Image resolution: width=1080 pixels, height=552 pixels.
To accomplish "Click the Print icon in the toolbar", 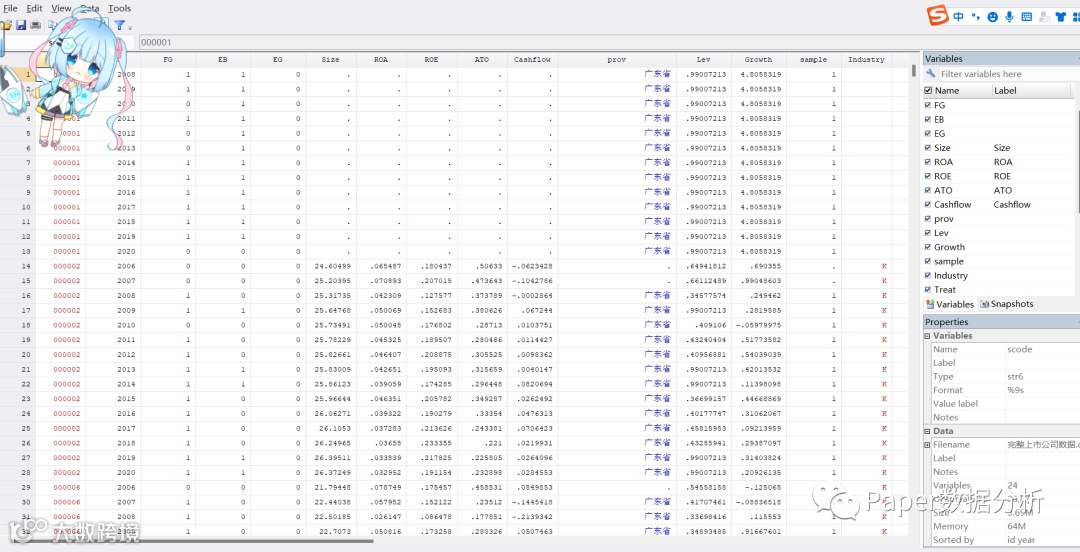I will point(35,25).
